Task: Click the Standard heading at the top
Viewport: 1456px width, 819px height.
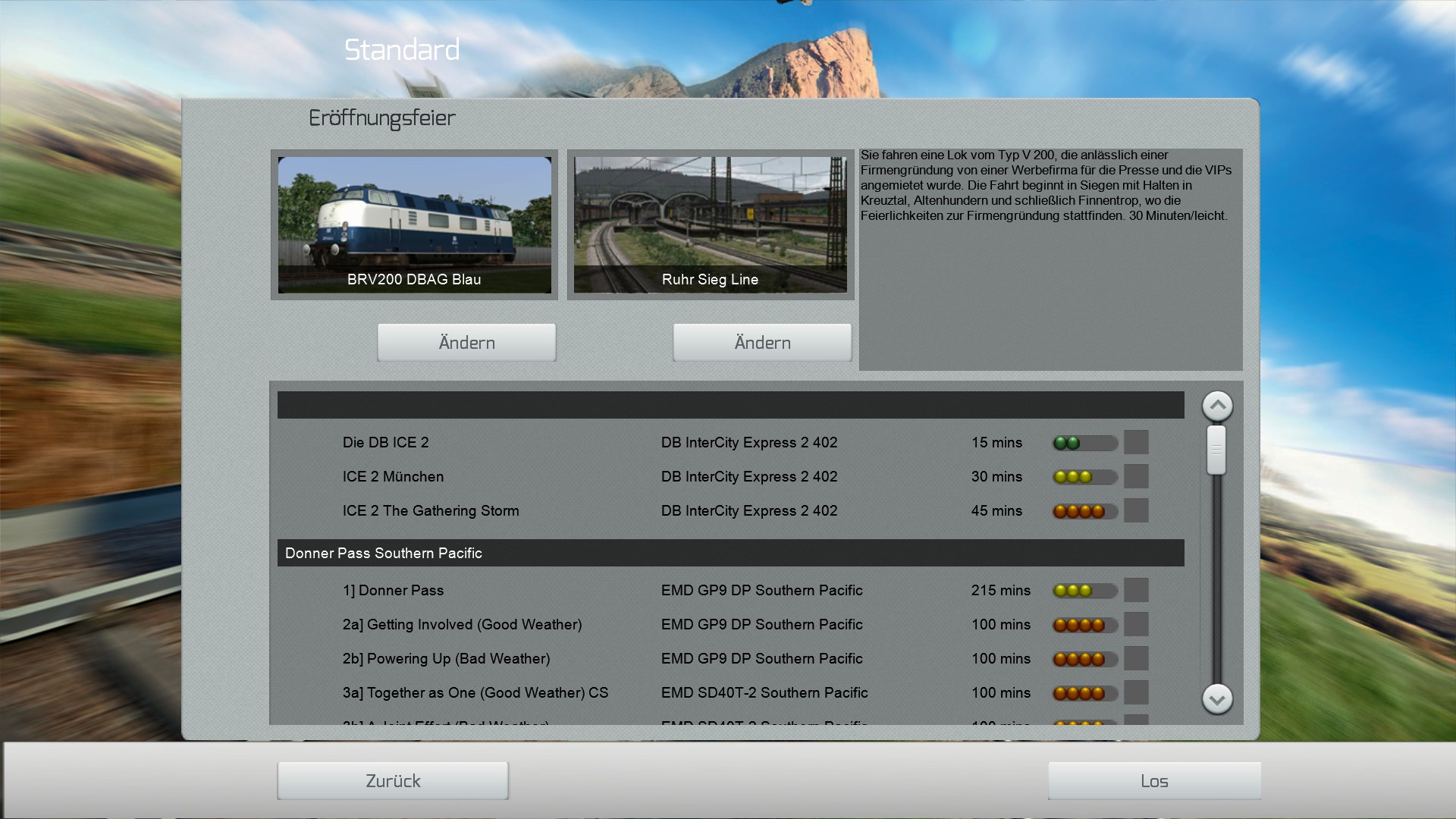Action: pyautogui.click(x=402, y=50)
